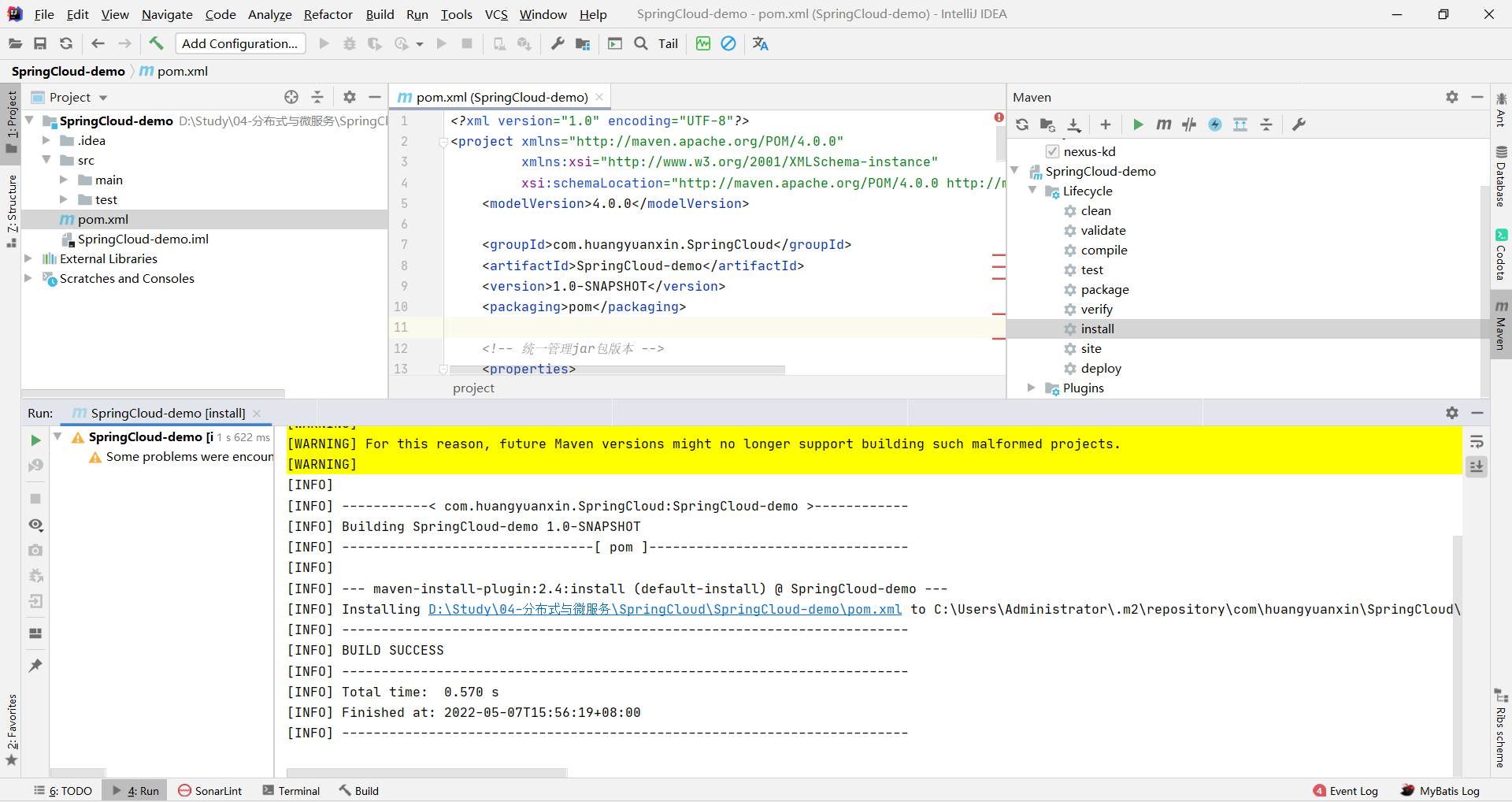
Task: Toggle scroll to end in Run console
Action: pyautogui.click(x=1477, y=466)
